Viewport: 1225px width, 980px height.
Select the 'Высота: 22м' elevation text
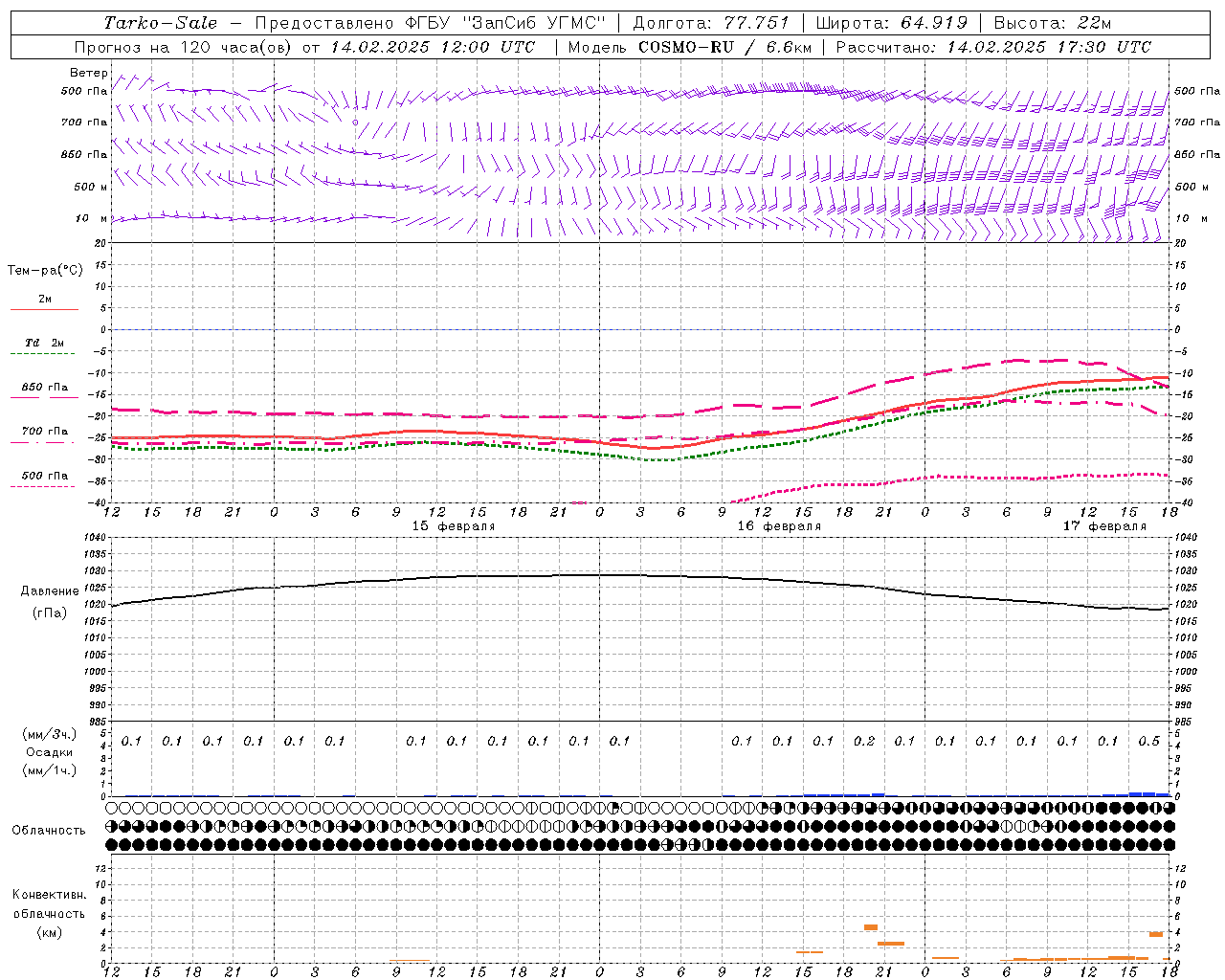coord(1053,23)
